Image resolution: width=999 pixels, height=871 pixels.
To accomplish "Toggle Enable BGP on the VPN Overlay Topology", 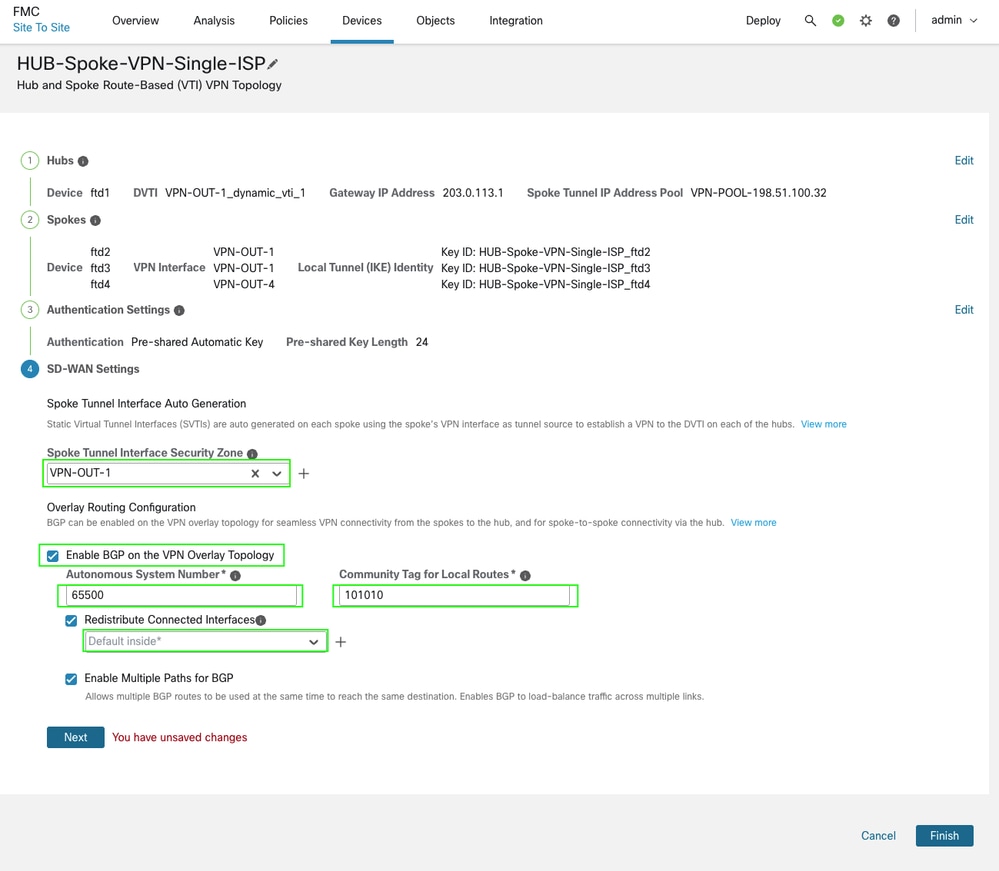I will pos(53,556).
